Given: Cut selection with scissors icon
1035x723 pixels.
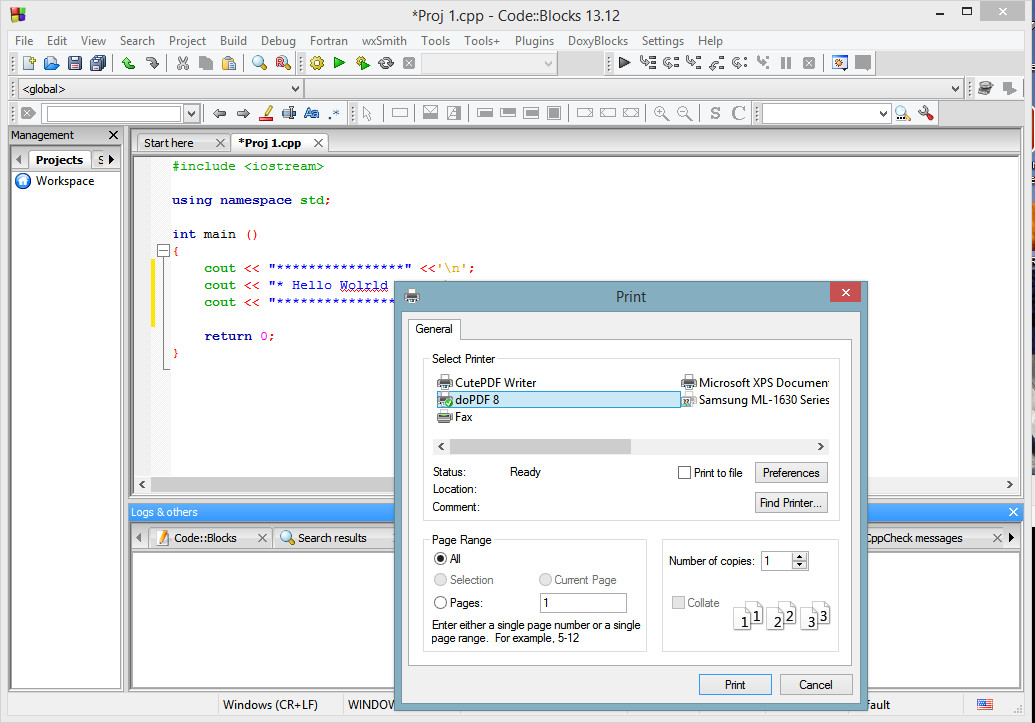Looking at the screenshot, I should point(183,63).
